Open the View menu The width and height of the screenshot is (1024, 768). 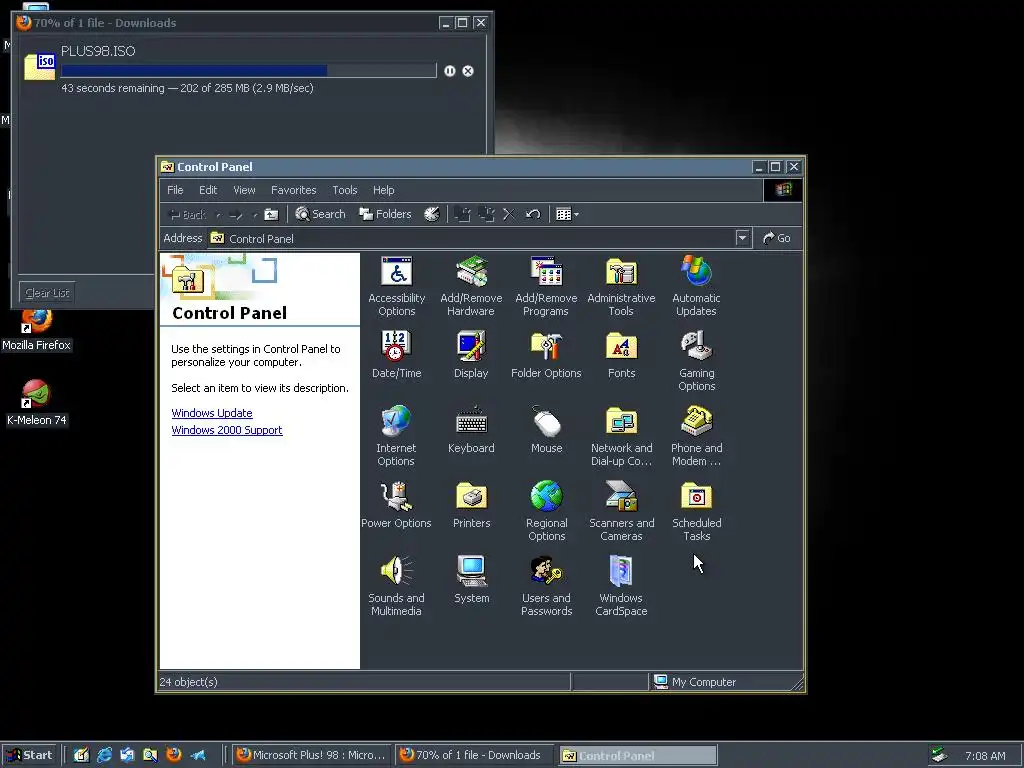pyautogui.click(x=244, y=190)
